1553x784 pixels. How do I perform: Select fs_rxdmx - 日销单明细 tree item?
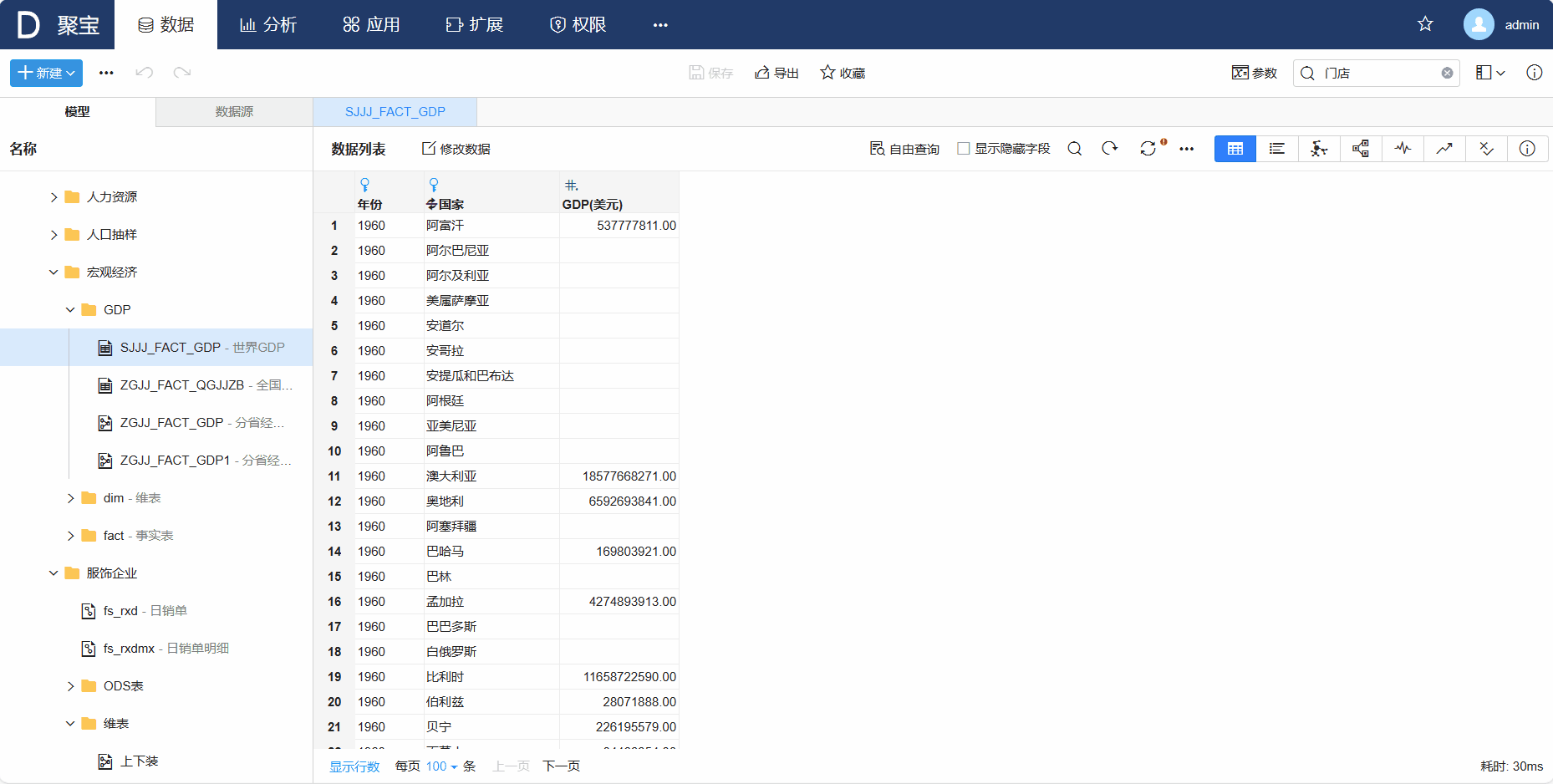click(x=156, y=649)
